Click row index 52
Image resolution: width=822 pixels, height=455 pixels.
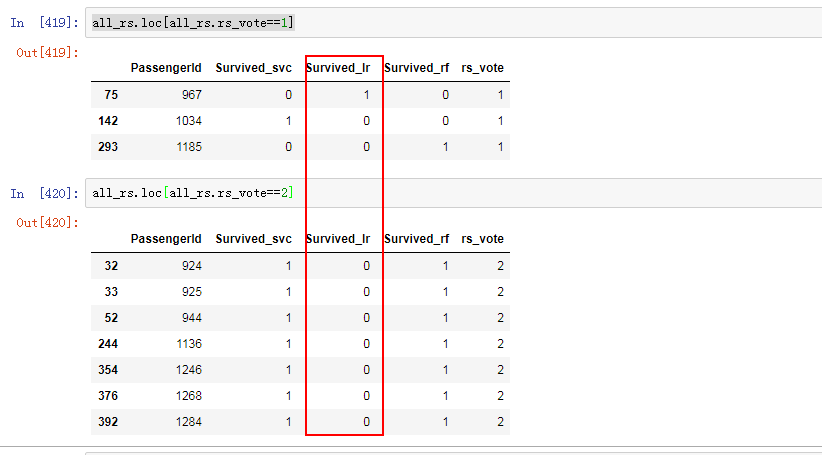coord(111,318)
